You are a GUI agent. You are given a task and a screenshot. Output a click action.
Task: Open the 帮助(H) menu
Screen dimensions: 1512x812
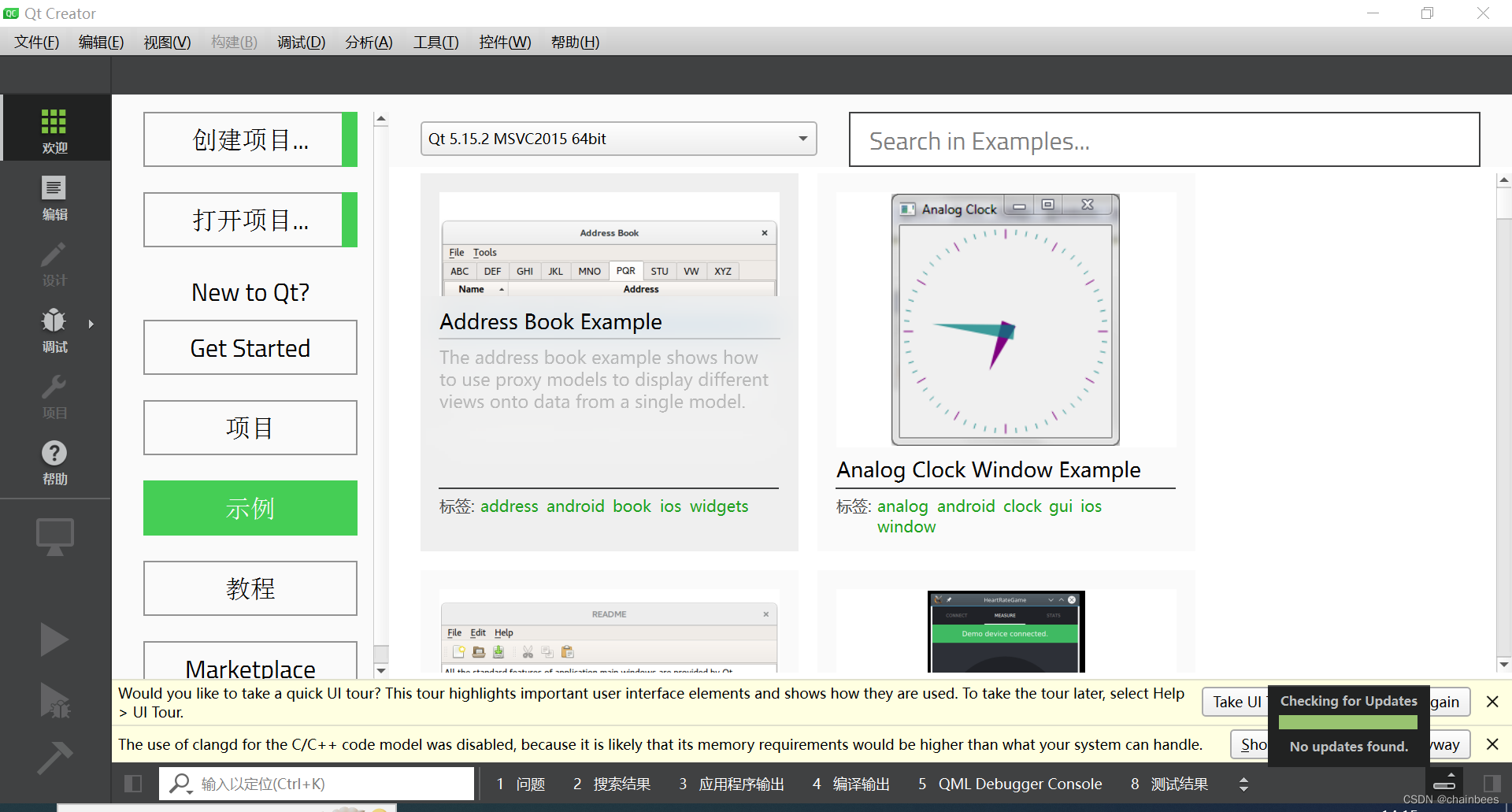tap(575, 42)
